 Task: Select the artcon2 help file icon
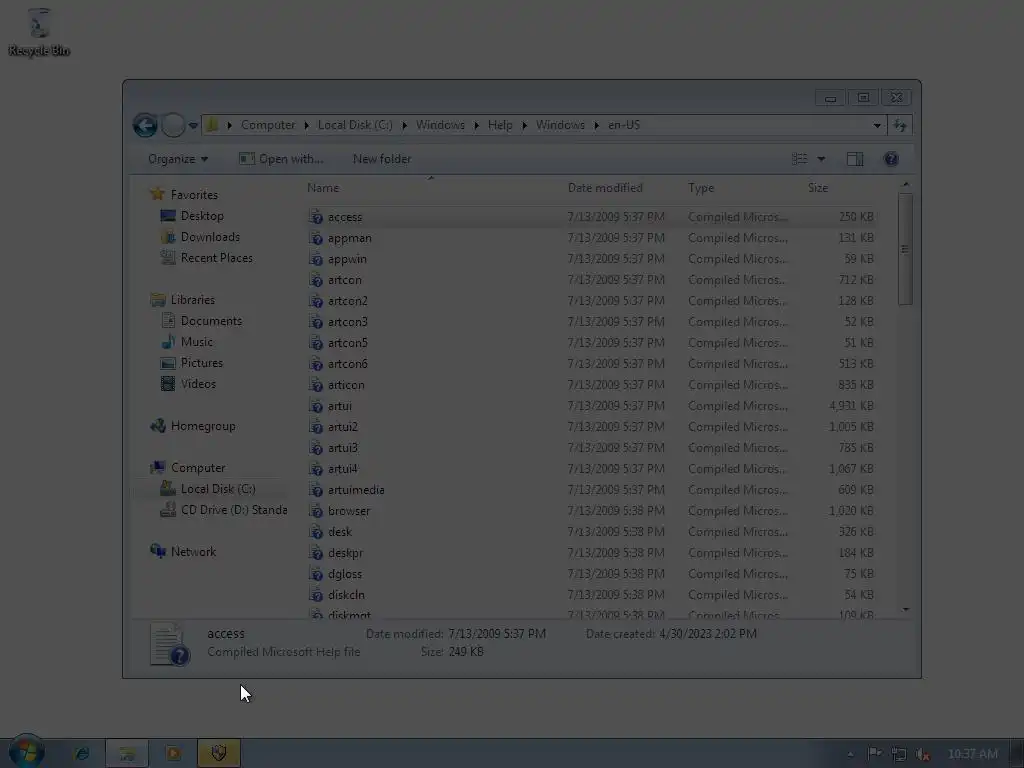pyautogui.click(x=316, y=300)
